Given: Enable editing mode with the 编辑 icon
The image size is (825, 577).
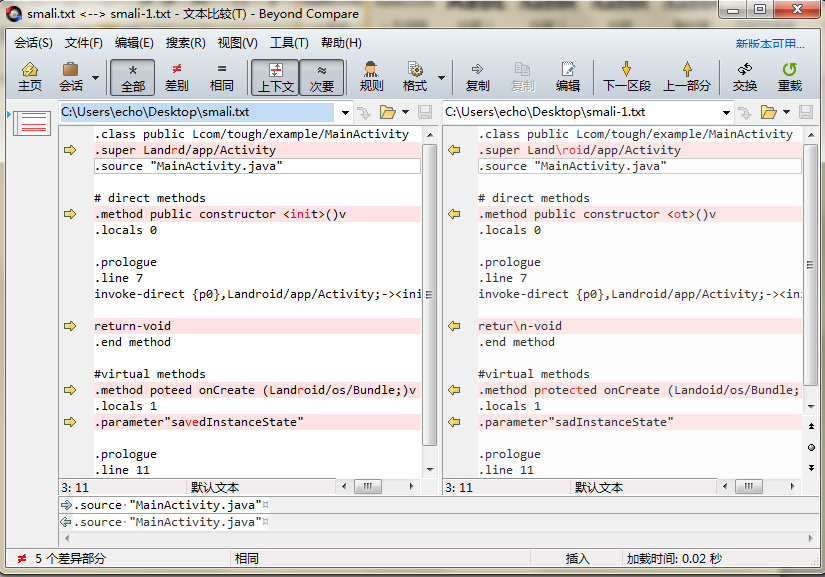Looking at the screenshot, I should (567, 77).
